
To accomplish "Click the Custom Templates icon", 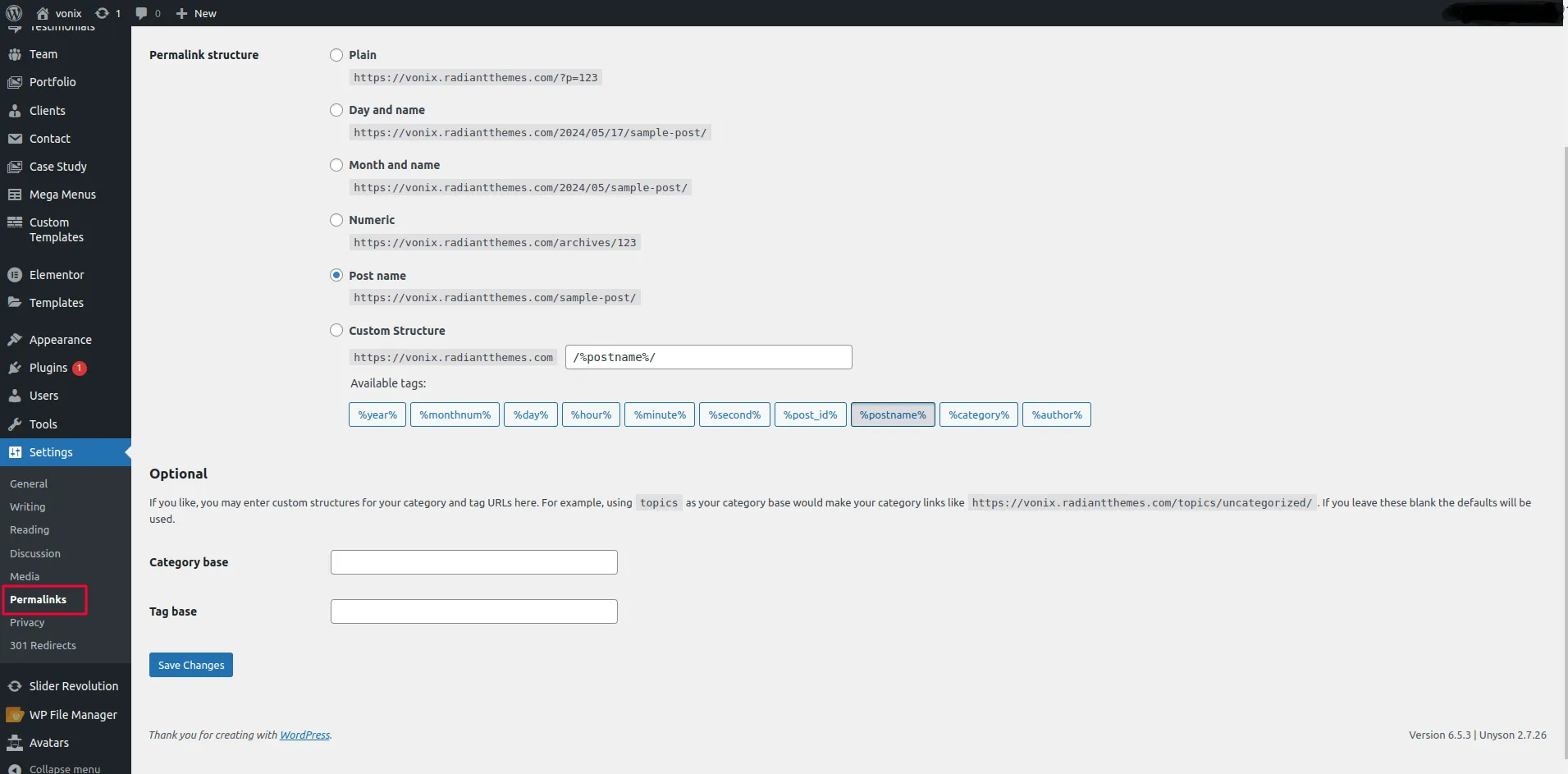I will 15,222.
